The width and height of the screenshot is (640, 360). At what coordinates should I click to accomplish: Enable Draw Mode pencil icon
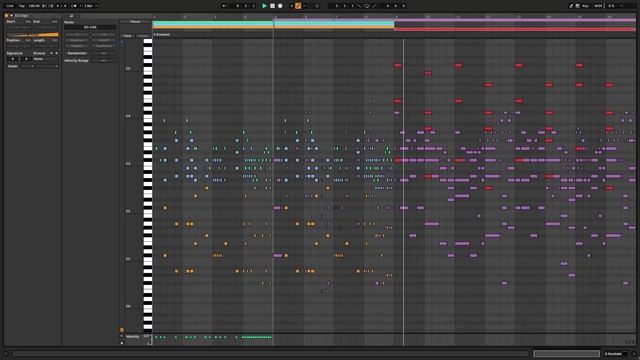[571, 6]
